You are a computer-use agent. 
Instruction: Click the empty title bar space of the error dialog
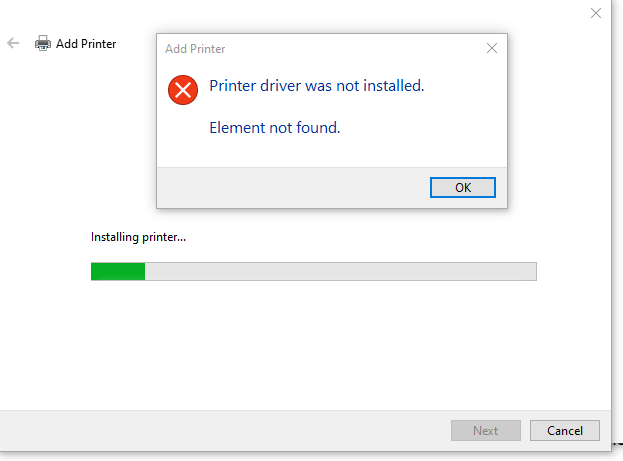[x=350, y=48]
